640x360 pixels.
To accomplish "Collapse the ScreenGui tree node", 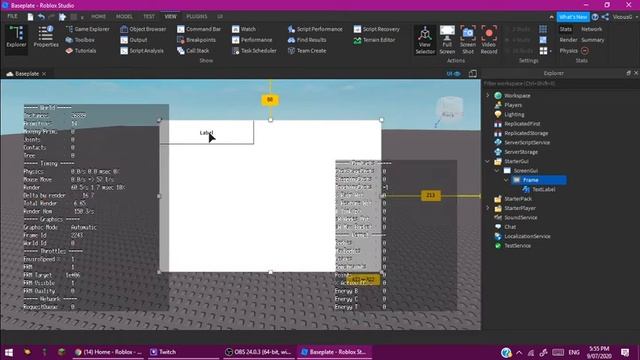I will [497, 171].
